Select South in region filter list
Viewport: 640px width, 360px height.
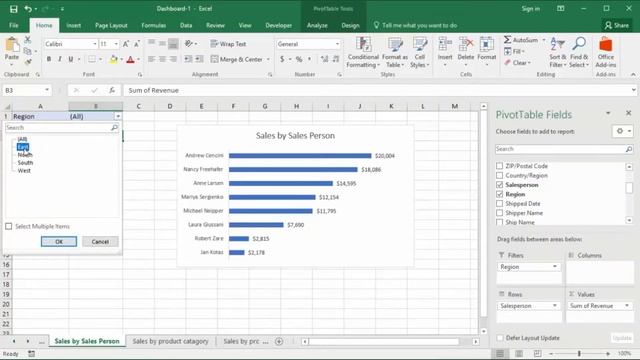[25, 162]
